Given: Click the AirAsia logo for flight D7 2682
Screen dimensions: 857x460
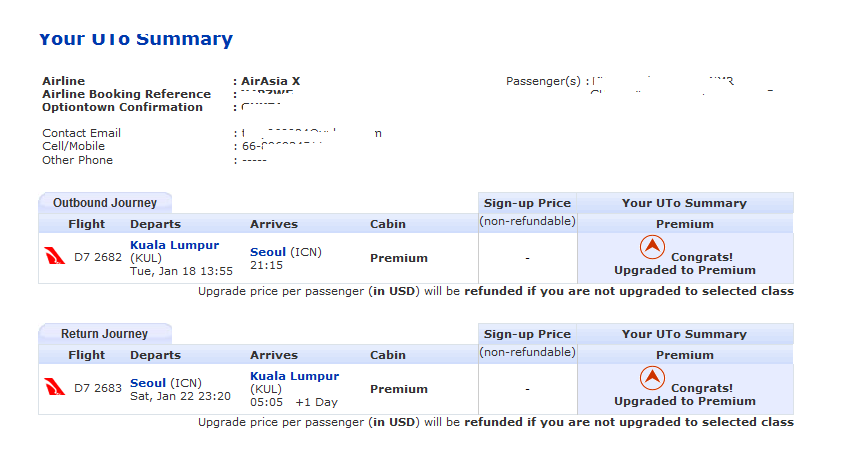Looking at the screenshot, I should (x=54, y=256).
